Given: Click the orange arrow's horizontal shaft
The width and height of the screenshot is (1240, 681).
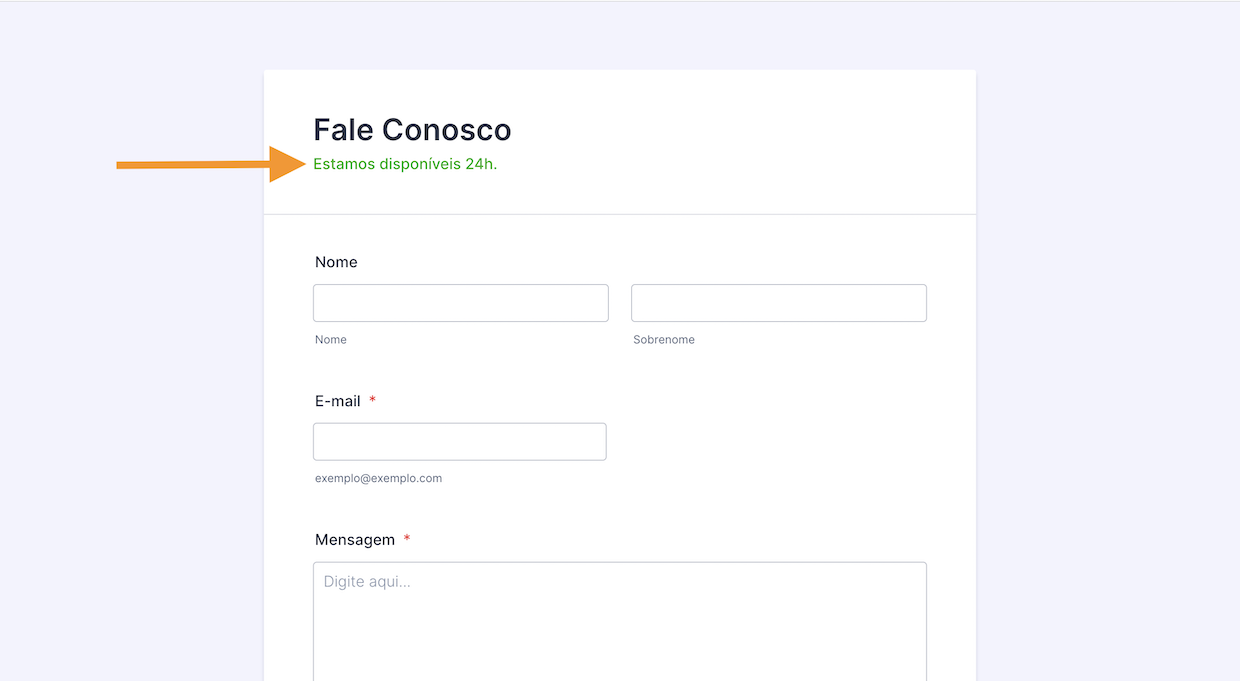Looking at the screenshot, I should pyautogui.click(x=192, y=165).
